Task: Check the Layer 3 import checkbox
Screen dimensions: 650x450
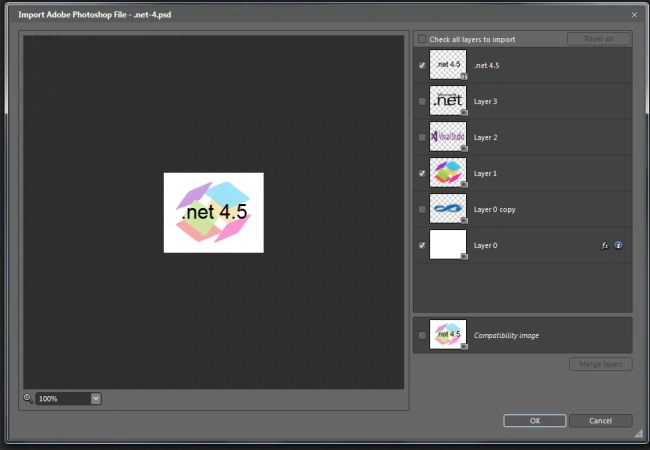Action: pyautogui.click(x=422, y=102)
